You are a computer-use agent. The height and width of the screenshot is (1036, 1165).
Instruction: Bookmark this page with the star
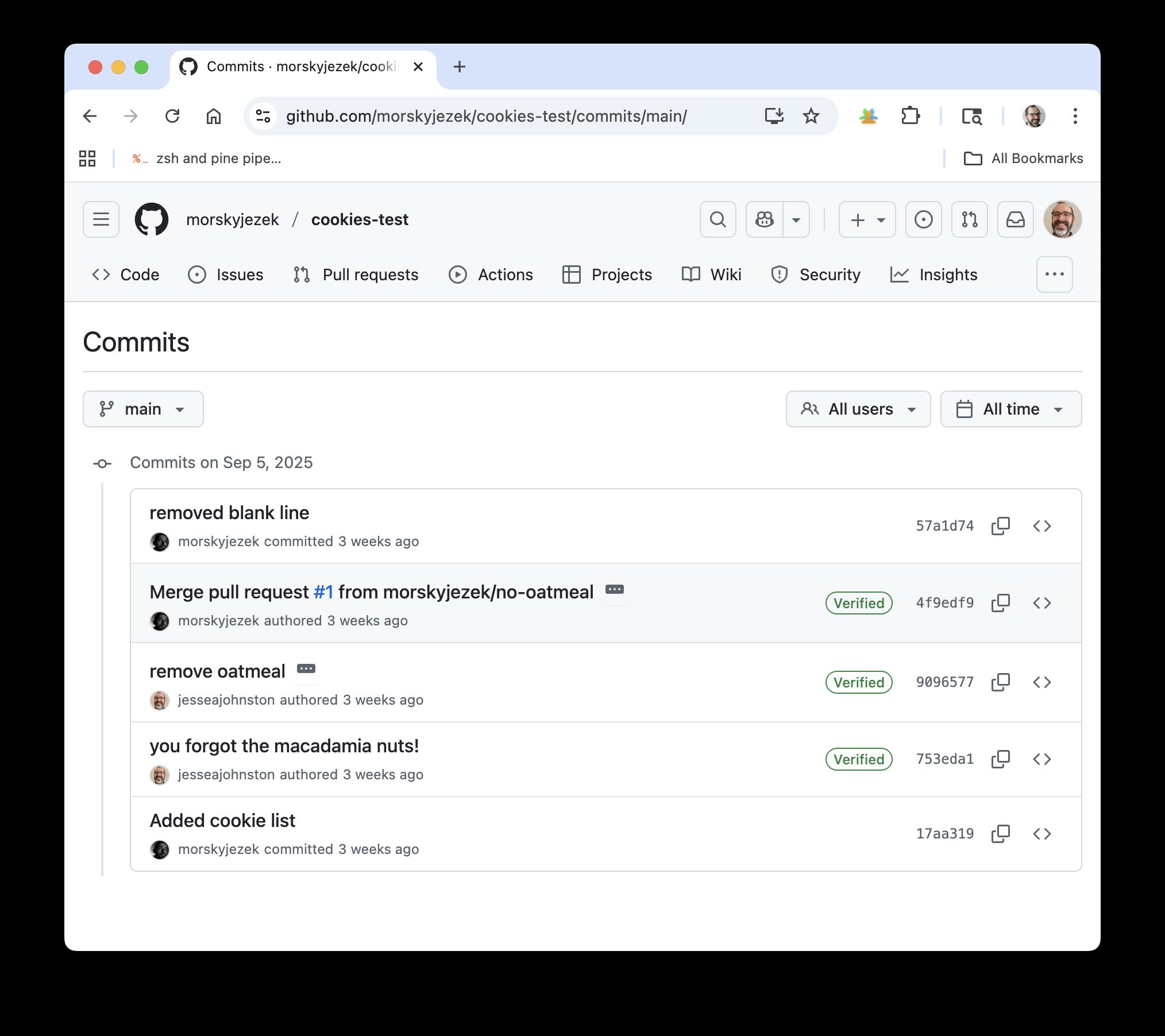coord(811,116)
